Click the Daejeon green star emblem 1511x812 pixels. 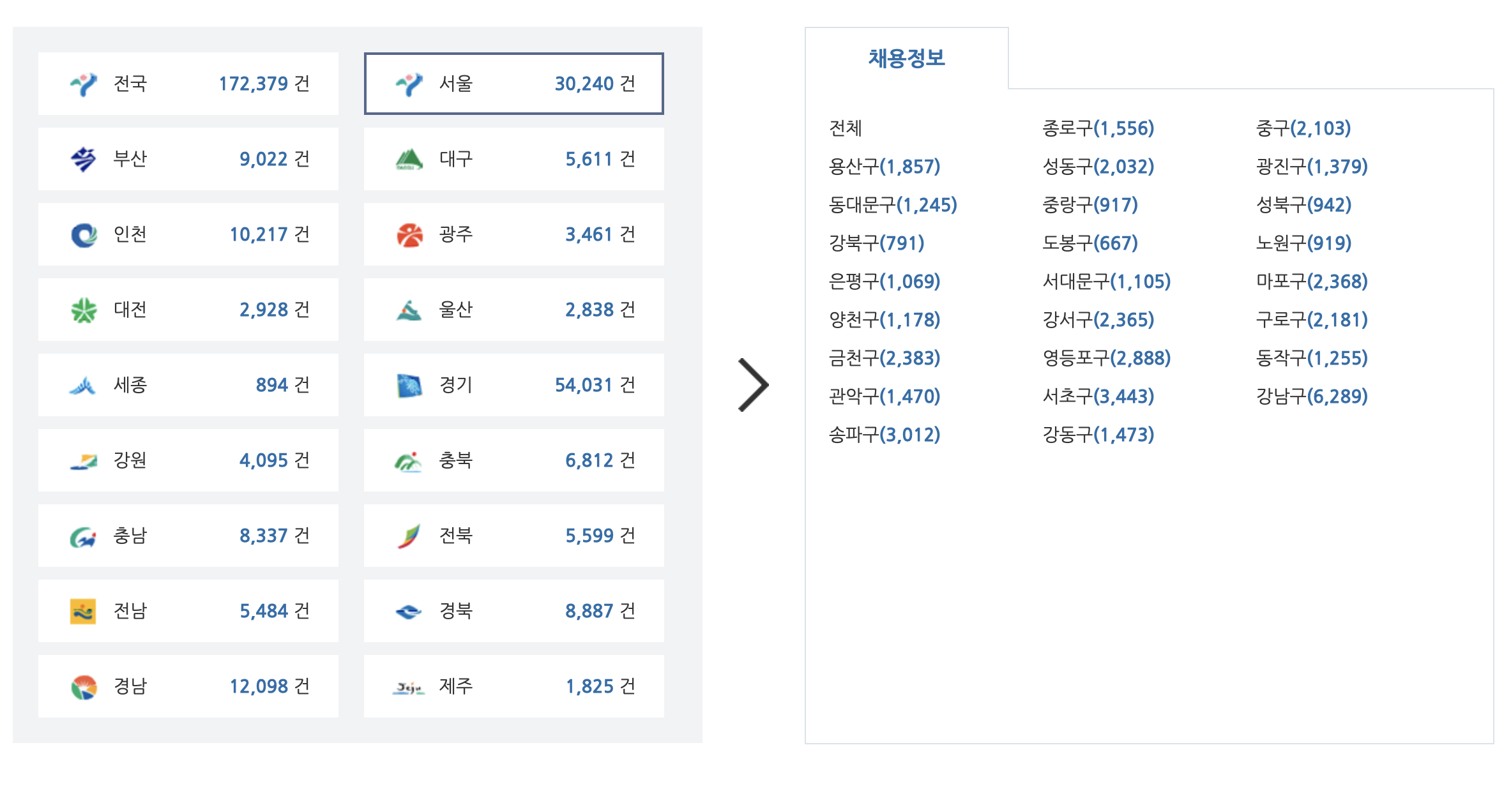[x=83, y=310]
